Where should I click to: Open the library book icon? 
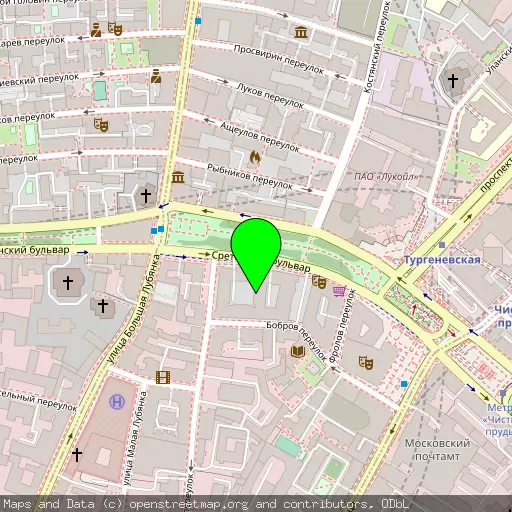tap(298, 351)
